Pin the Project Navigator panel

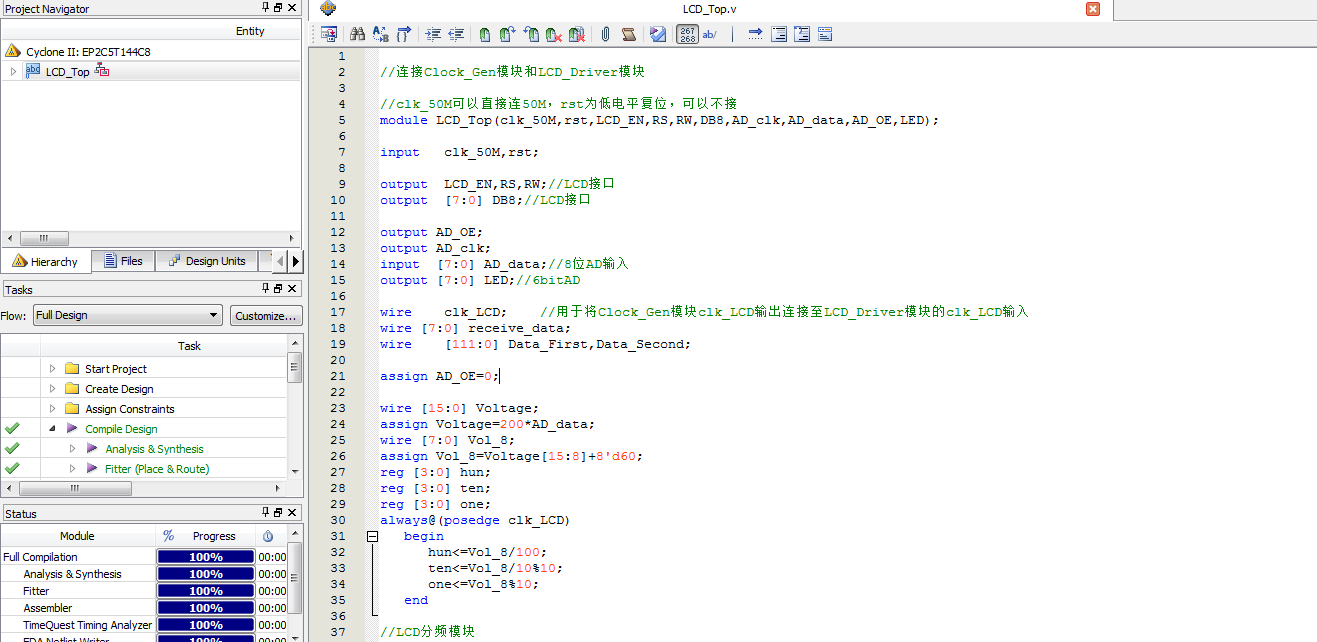[265, 8]
